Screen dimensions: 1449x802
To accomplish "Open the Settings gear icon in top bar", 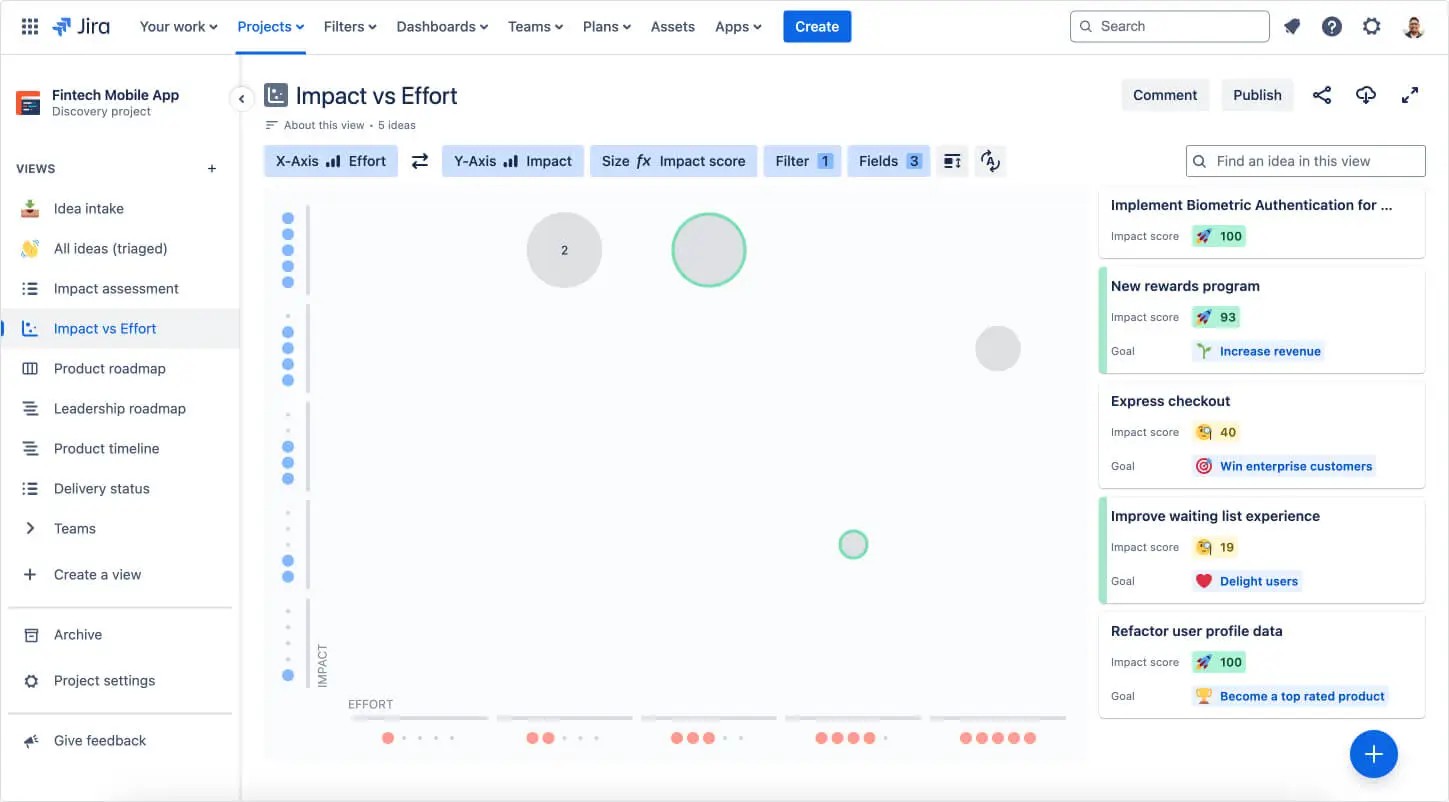I will click(1372, 27).
